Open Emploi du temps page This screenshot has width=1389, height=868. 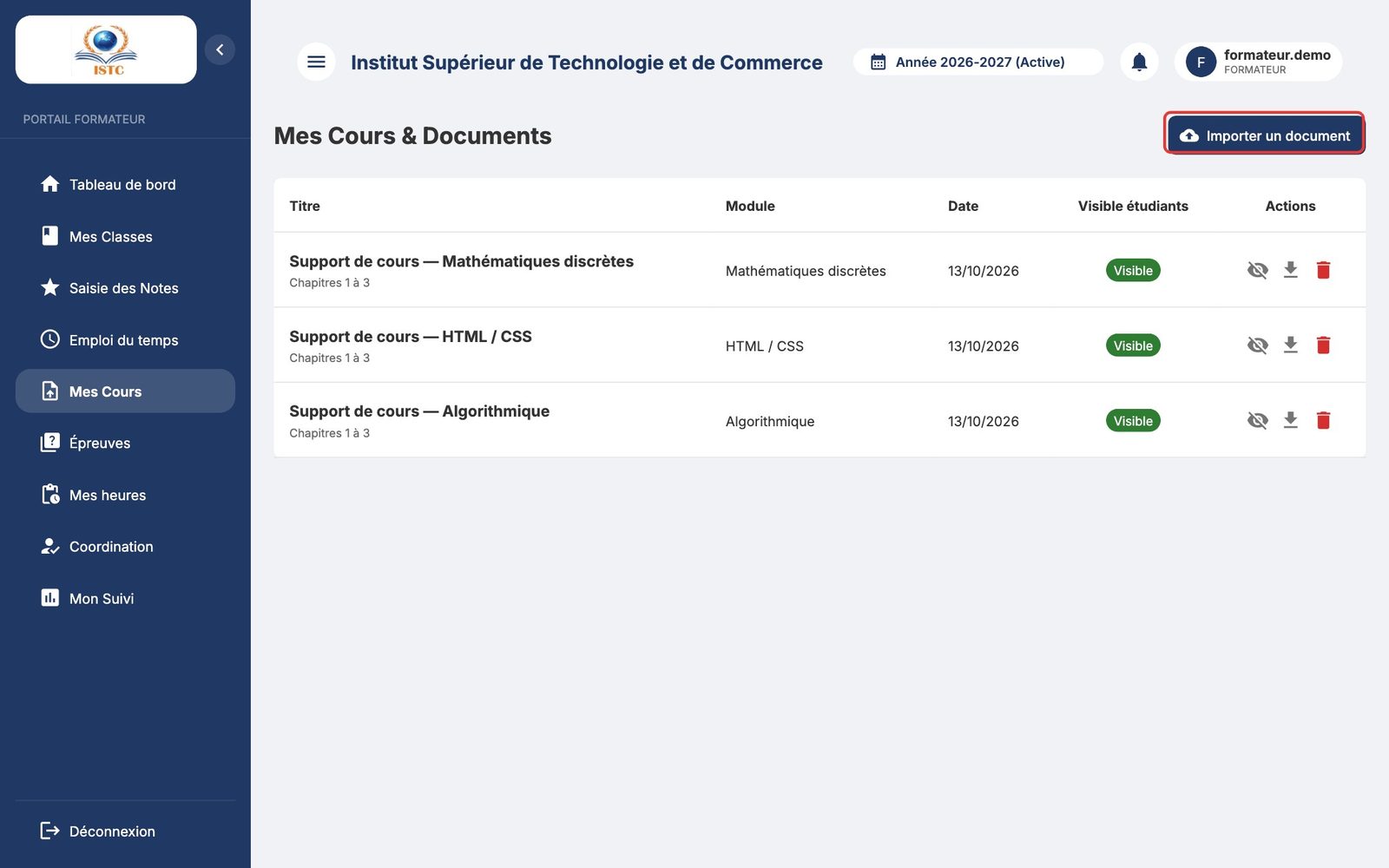coord(125,339)
